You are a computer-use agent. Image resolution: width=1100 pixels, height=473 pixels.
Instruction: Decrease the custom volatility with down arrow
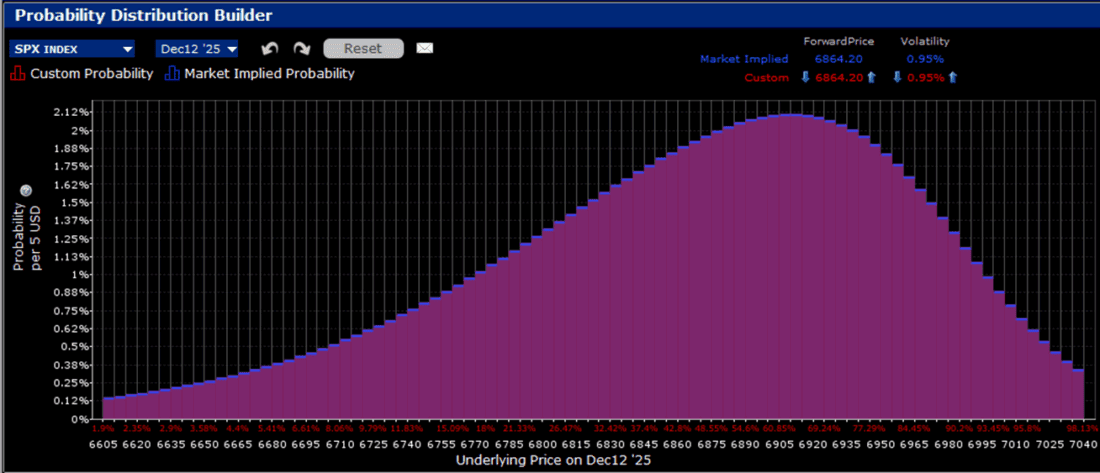pyautogui.click(x=897, y=78)
